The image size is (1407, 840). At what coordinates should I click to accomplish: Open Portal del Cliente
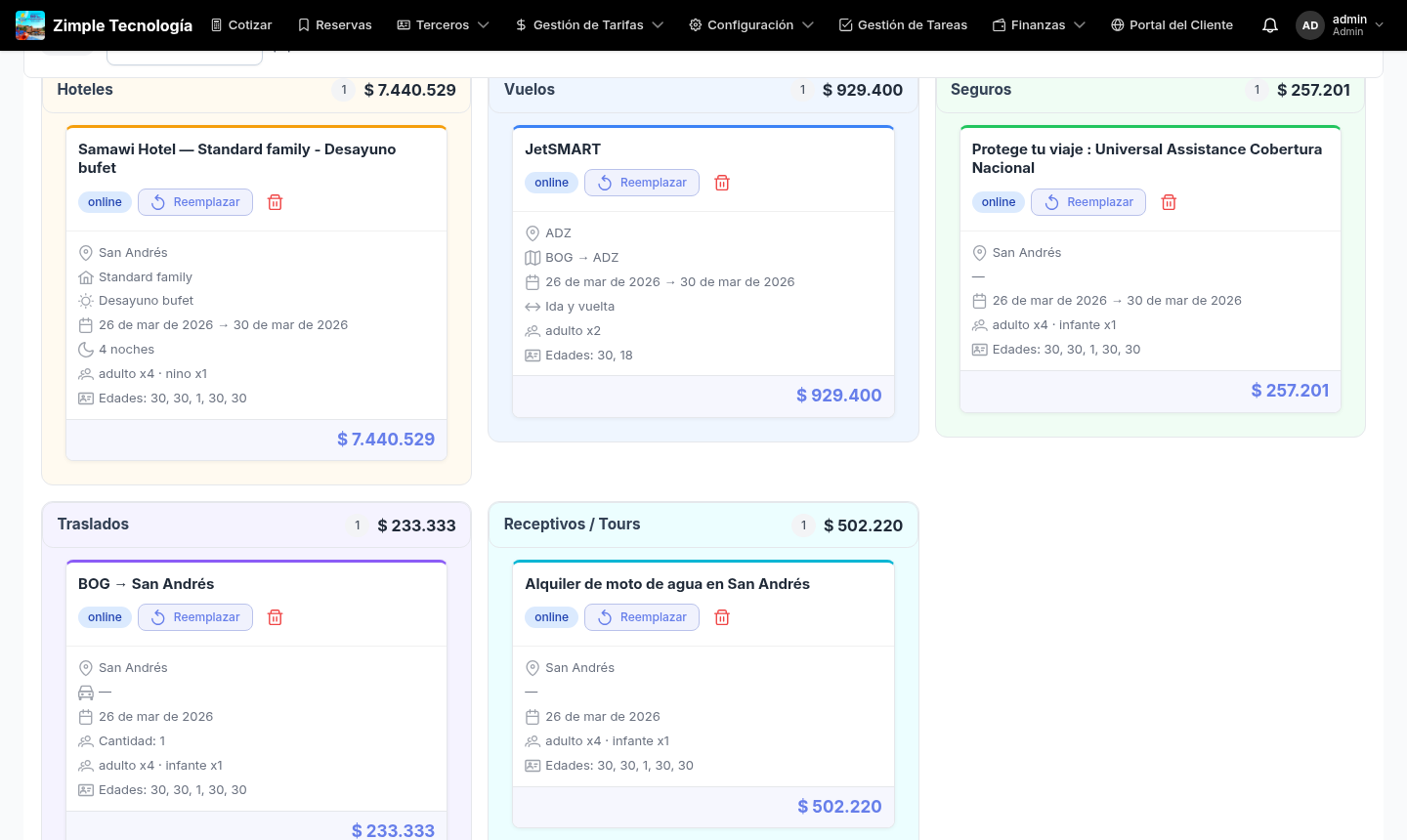[1172, 25]
